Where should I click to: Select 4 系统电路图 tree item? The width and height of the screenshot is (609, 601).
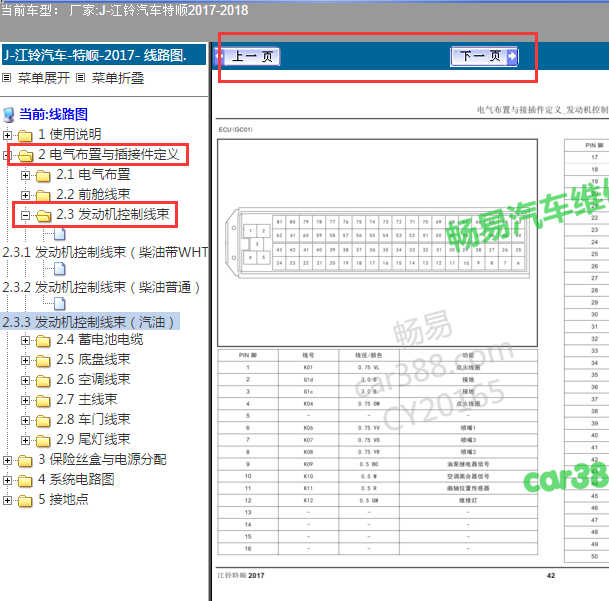[x=76, y=479]
